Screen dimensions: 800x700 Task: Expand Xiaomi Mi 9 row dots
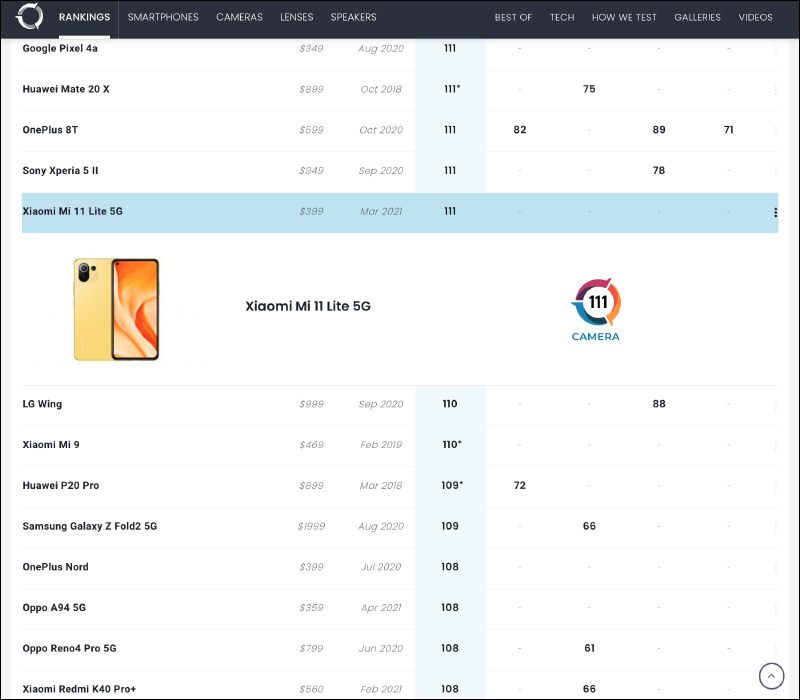(x=775, y=446)
